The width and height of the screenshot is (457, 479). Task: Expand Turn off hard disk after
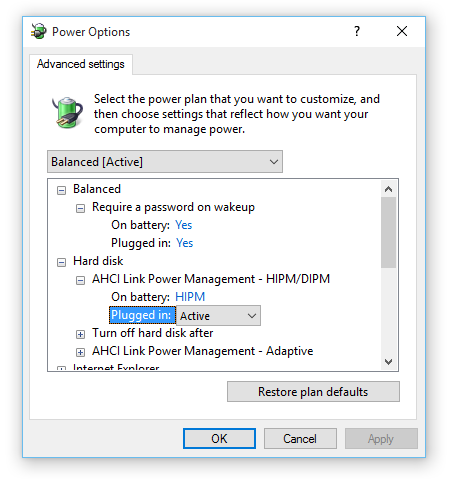pyautogui.click(x=80, y=334)
